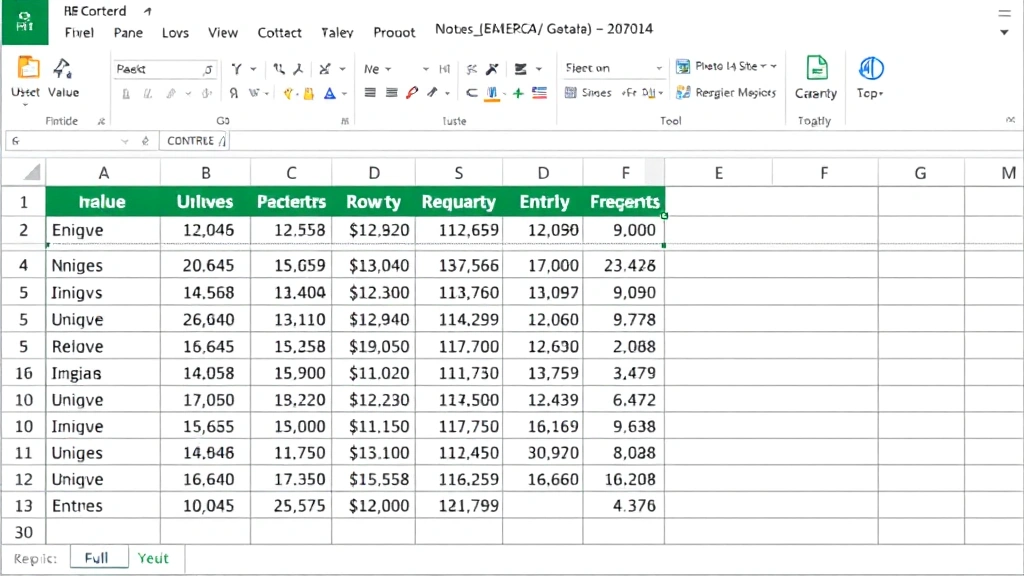This screenshot has height=576, width=1024.
Task: Select the italic formatting icon
Action: click(x=147, y=93)
